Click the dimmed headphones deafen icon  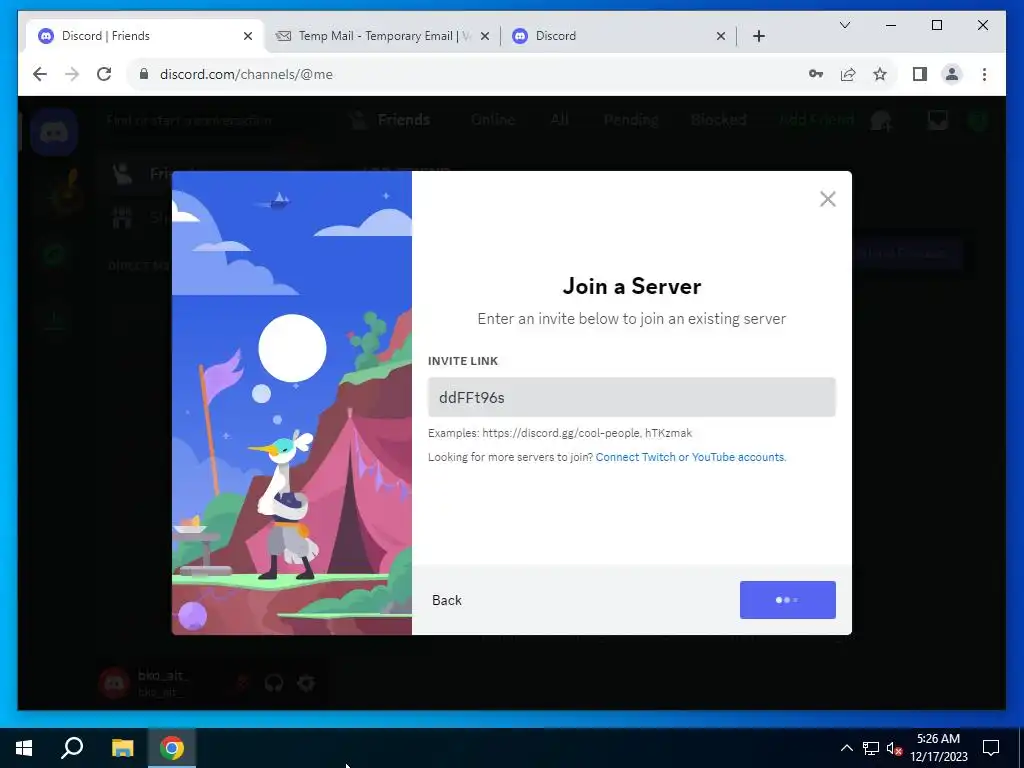[274, 683]
